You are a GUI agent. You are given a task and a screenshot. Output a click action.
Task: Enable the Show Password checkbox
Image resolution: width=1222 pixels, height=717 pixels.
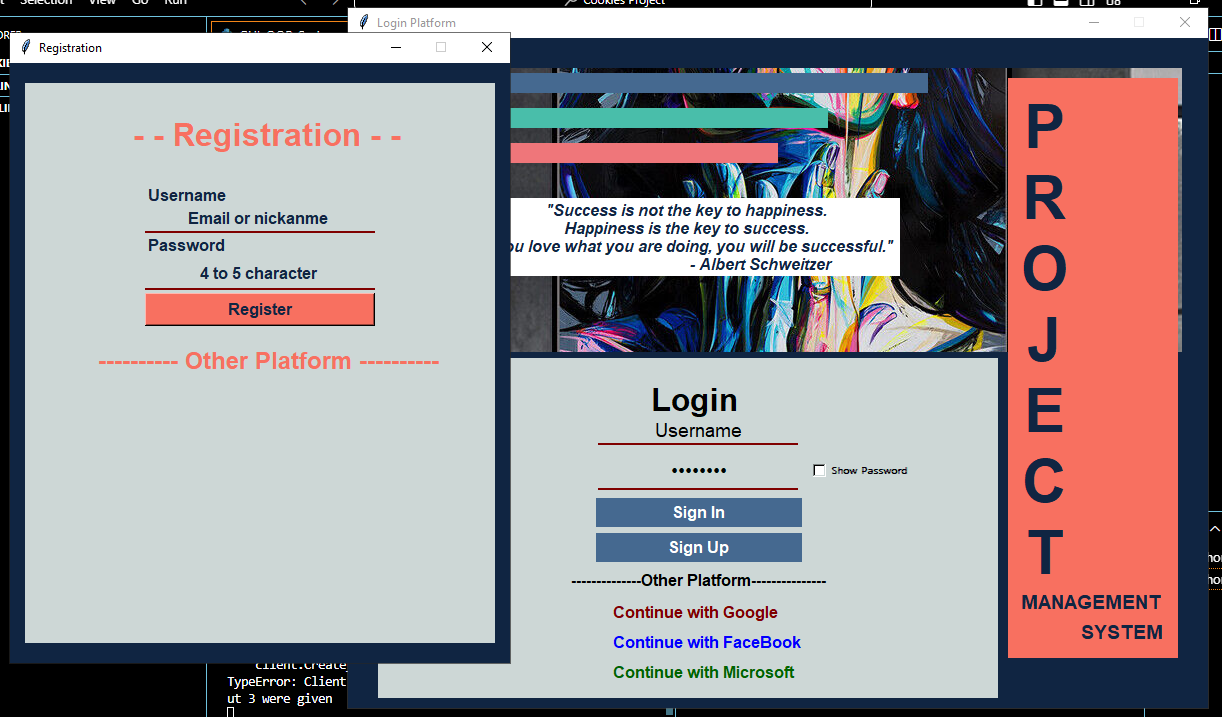819,470
